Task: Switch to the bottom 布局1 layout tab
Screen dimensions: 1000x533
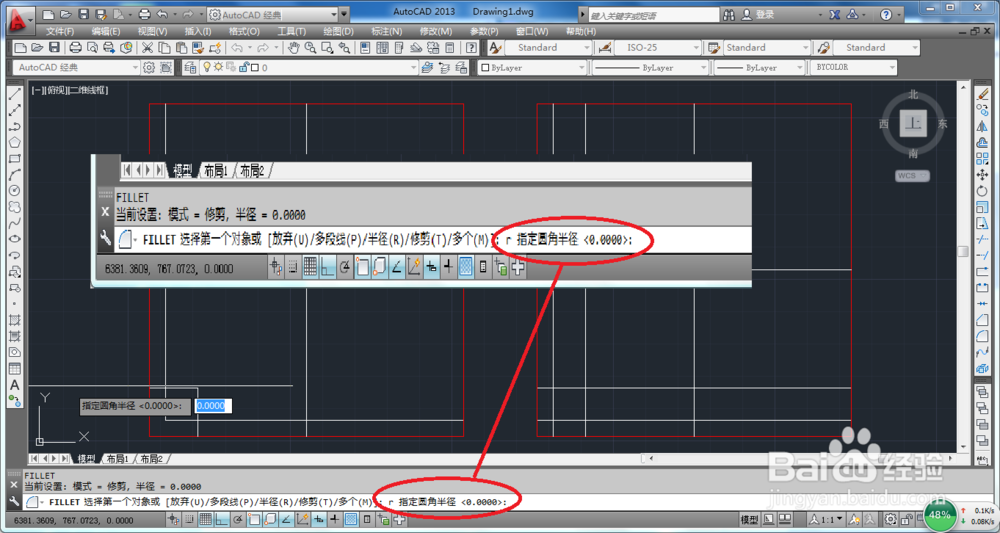Action: [x=117, y=458]
